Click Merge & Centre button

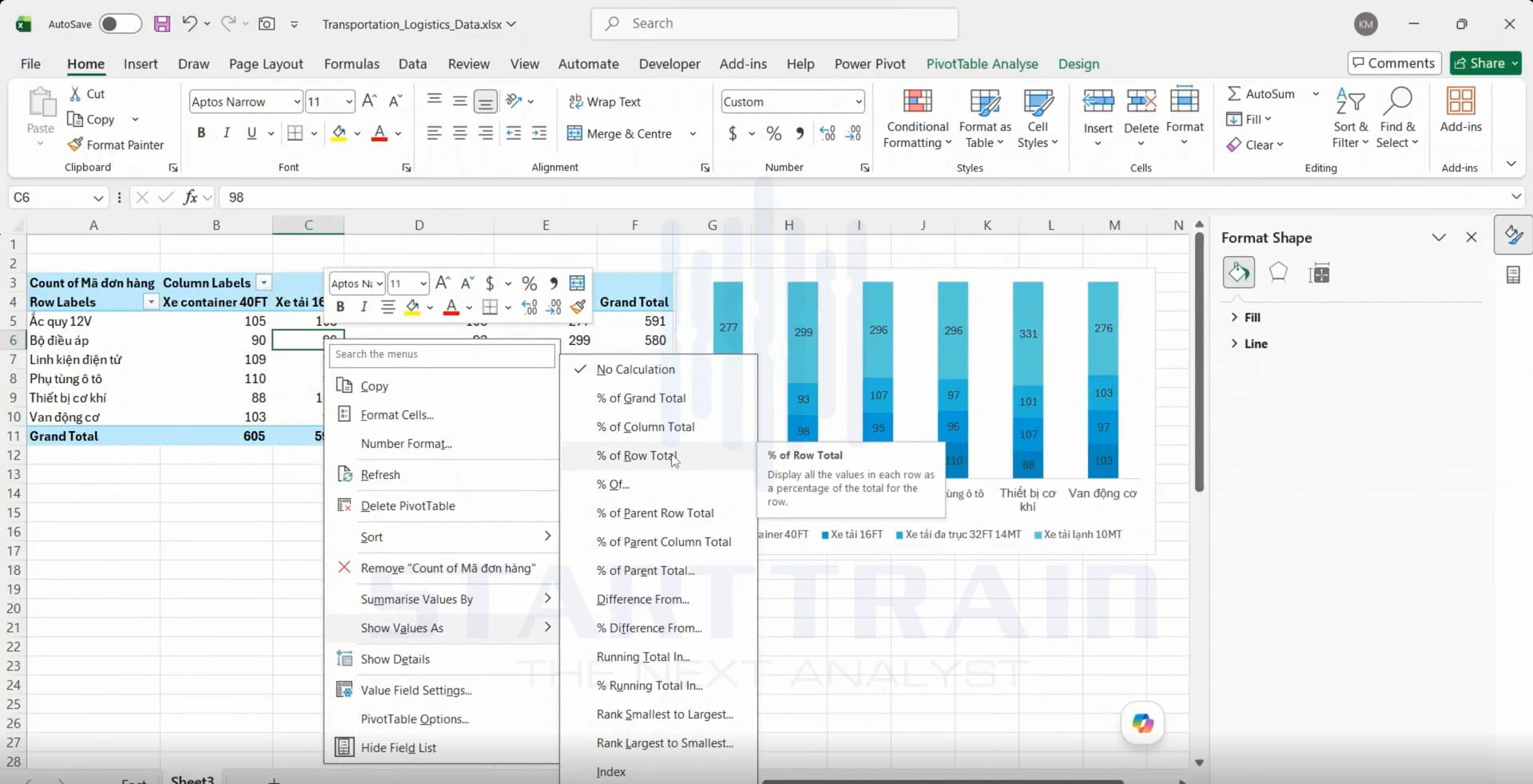(x=620, y=133)
